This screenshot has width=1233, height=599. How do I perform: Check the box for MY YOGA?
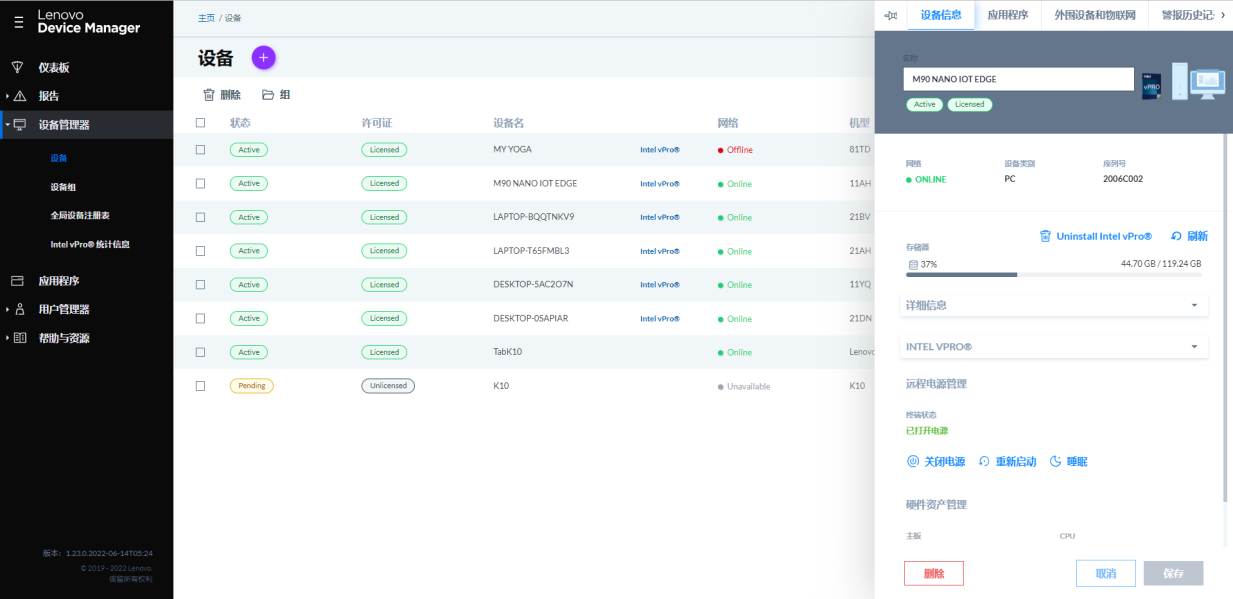pos(200,150)
